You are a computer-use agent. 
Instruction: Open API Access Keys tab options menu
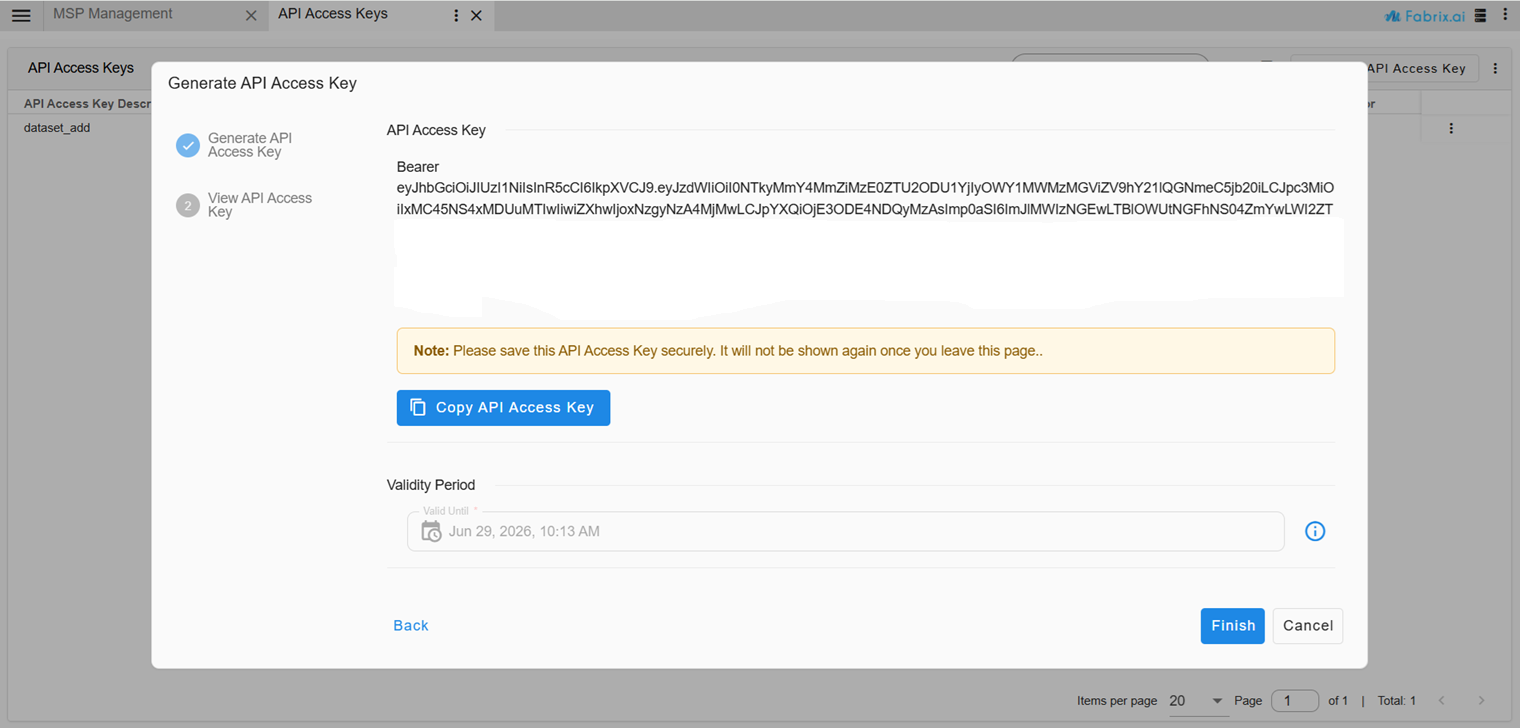click(x=456, y=16)
